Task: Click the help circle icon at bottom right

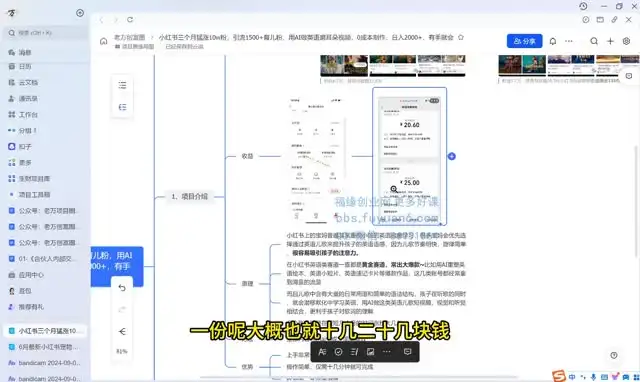Action: (x=614, y=355)
